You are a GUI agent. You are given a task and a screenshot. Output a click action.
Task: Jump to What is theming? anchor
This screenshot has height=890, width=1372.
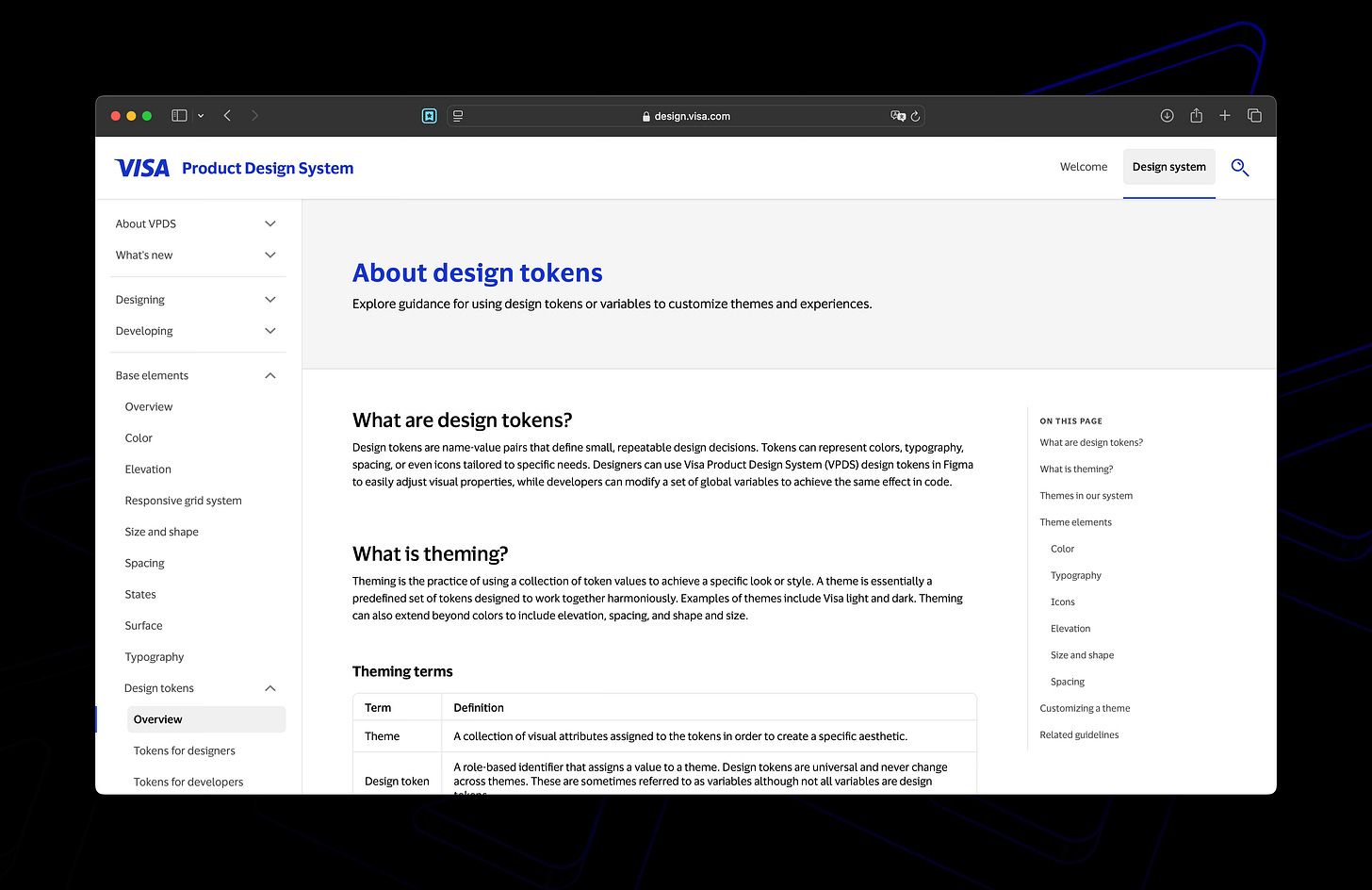1076,469
